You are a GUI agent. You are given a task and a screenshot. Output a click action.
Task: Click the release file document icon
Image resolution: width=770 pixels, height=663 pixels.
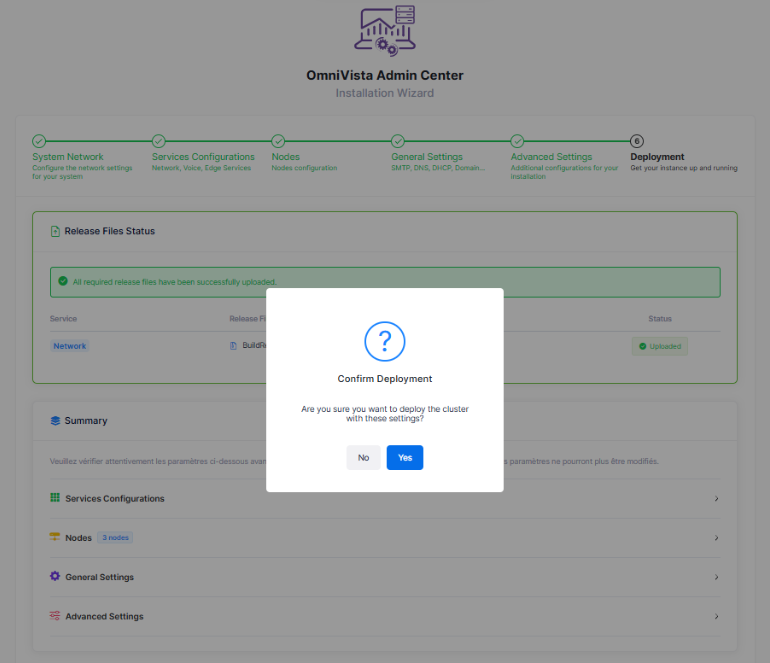point(233,346)
